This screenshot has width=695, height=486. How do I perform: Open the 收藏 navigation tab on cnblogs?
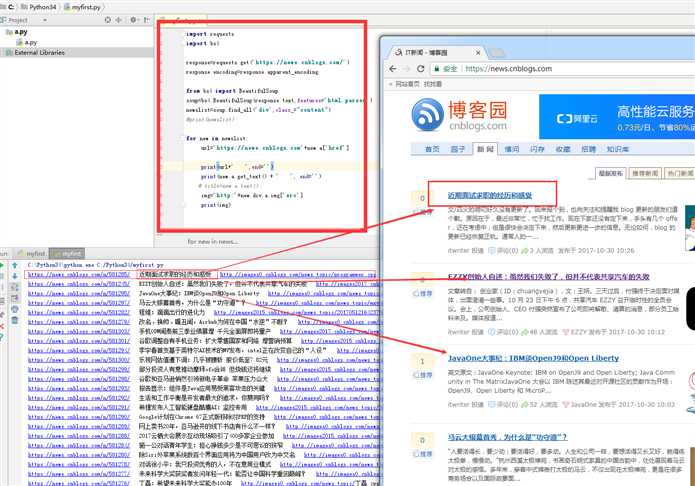pos(563,149)
